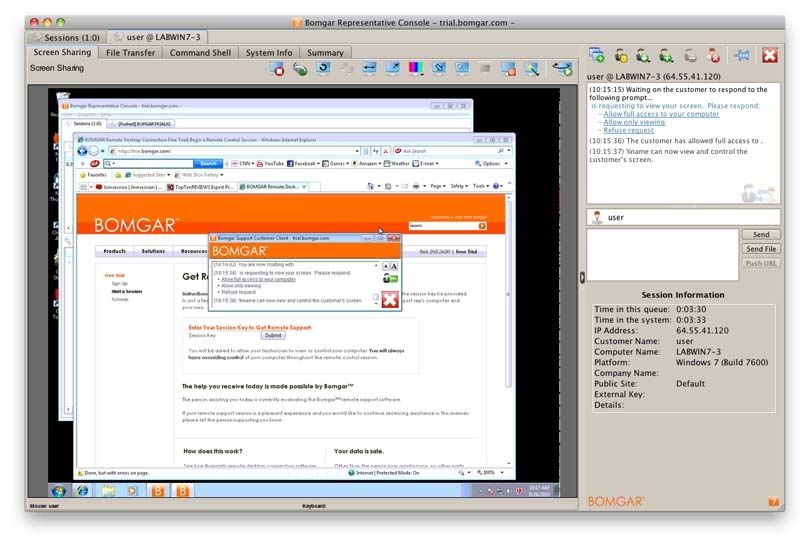800x546 pixels.
Task: Open the System Info tab
Action: tap(269, 53)
